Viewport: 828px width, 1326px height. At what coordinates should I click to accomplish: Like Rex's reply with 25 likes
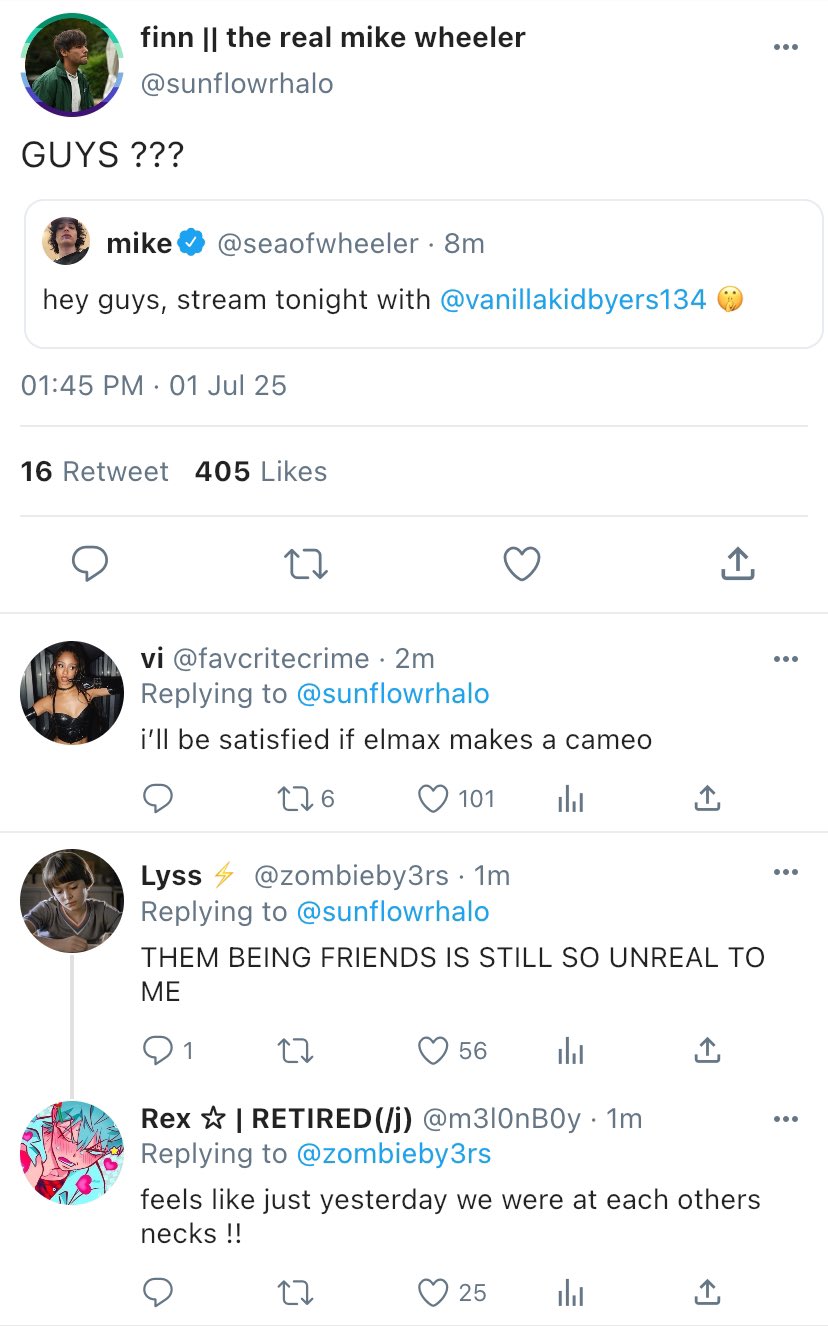click(433, 1293)
